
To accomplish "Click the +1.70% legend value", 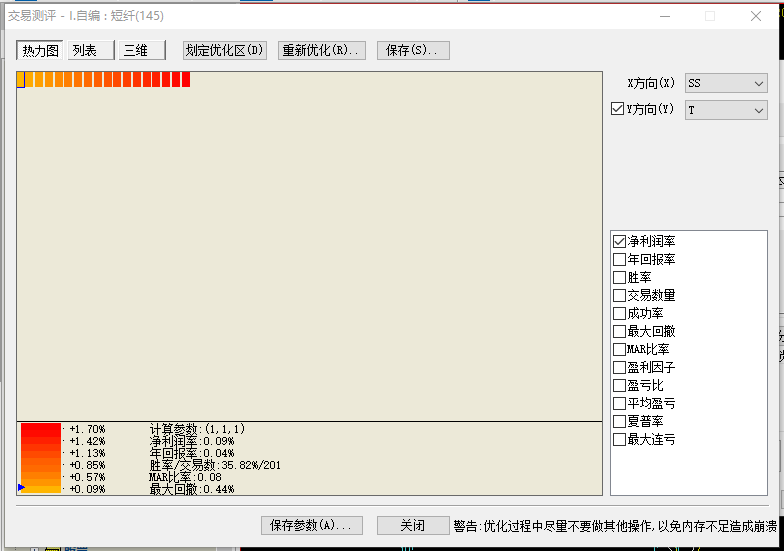I will 88,429.
